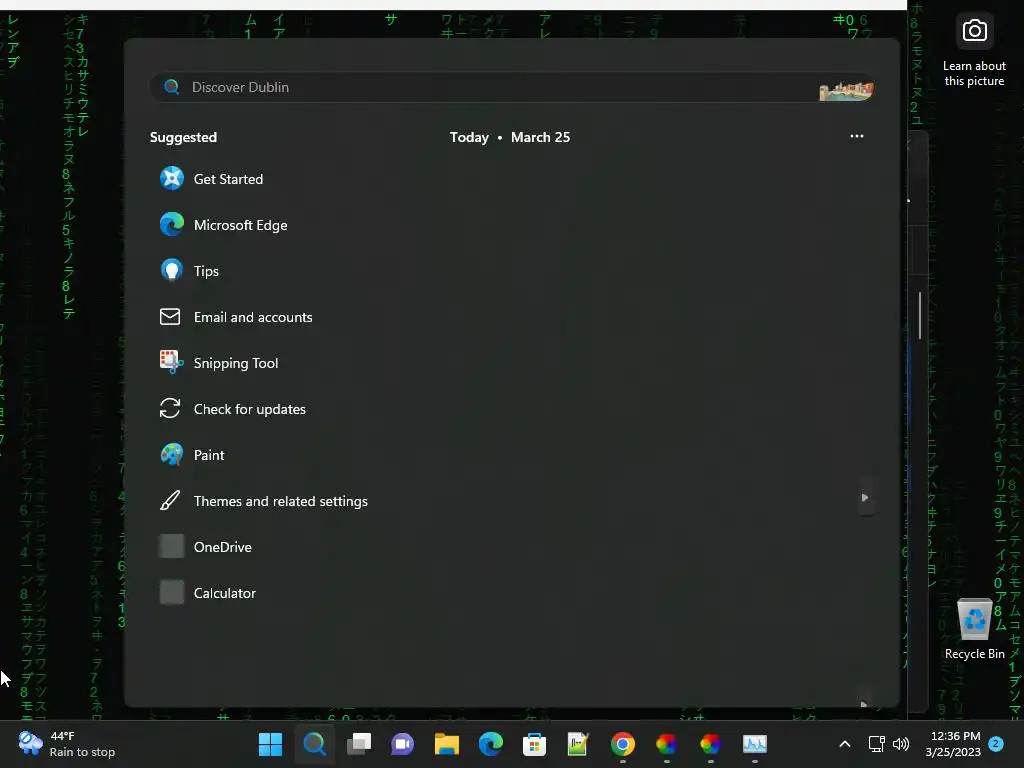Open Task View on the taskbar

[359, 744]
